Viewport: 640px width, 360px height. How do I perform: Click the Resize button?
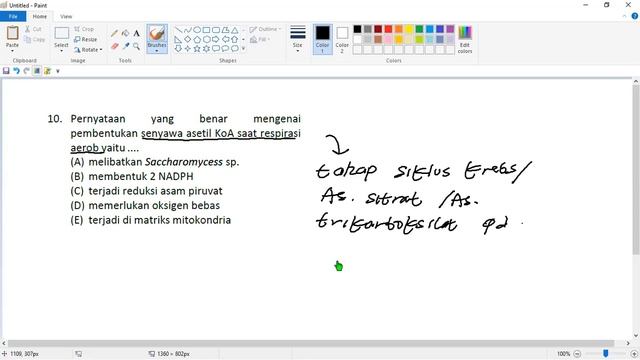click(x=86, y=40)
